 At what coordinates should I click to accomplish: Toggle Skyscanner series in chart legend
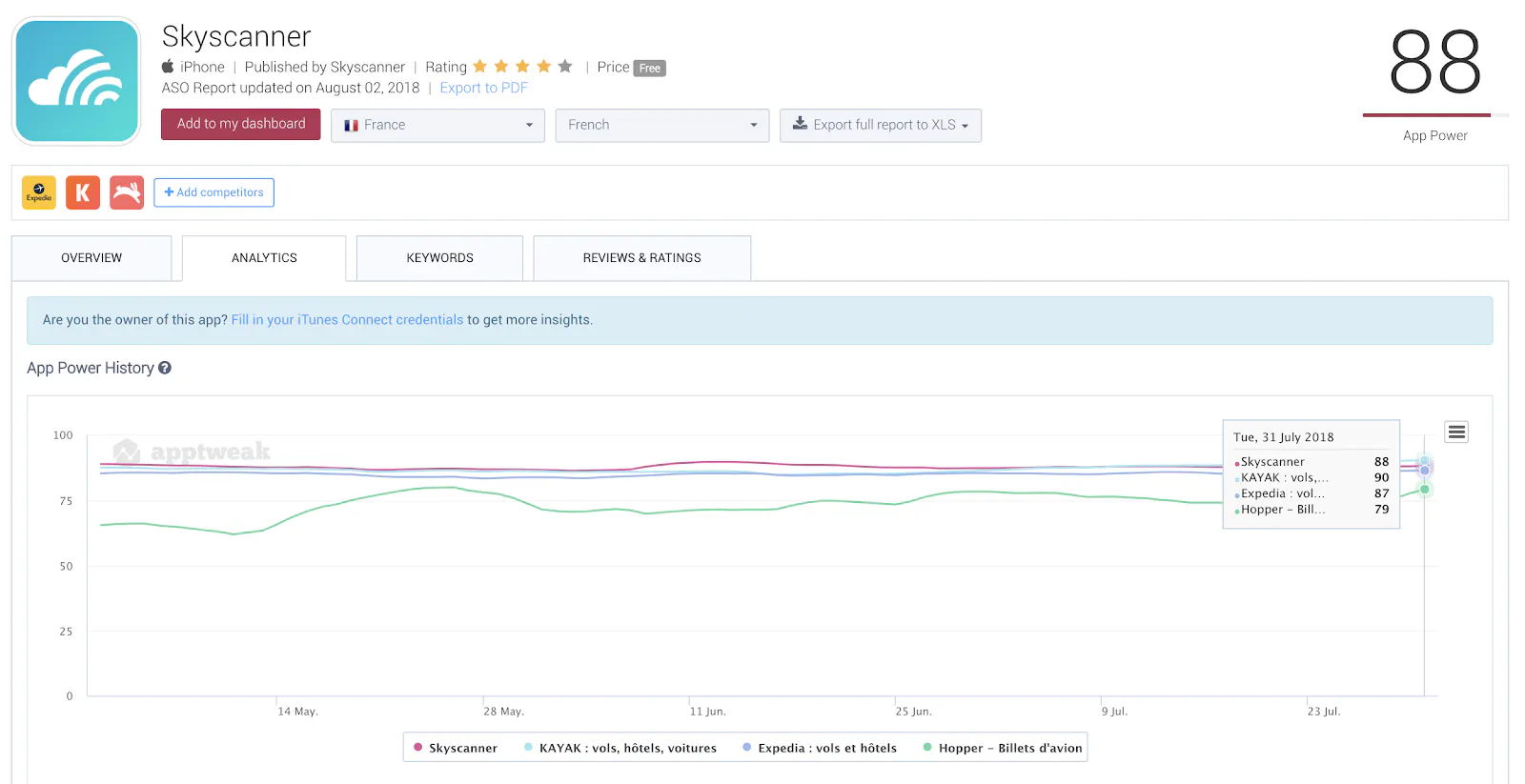click(x=456, y=748)
